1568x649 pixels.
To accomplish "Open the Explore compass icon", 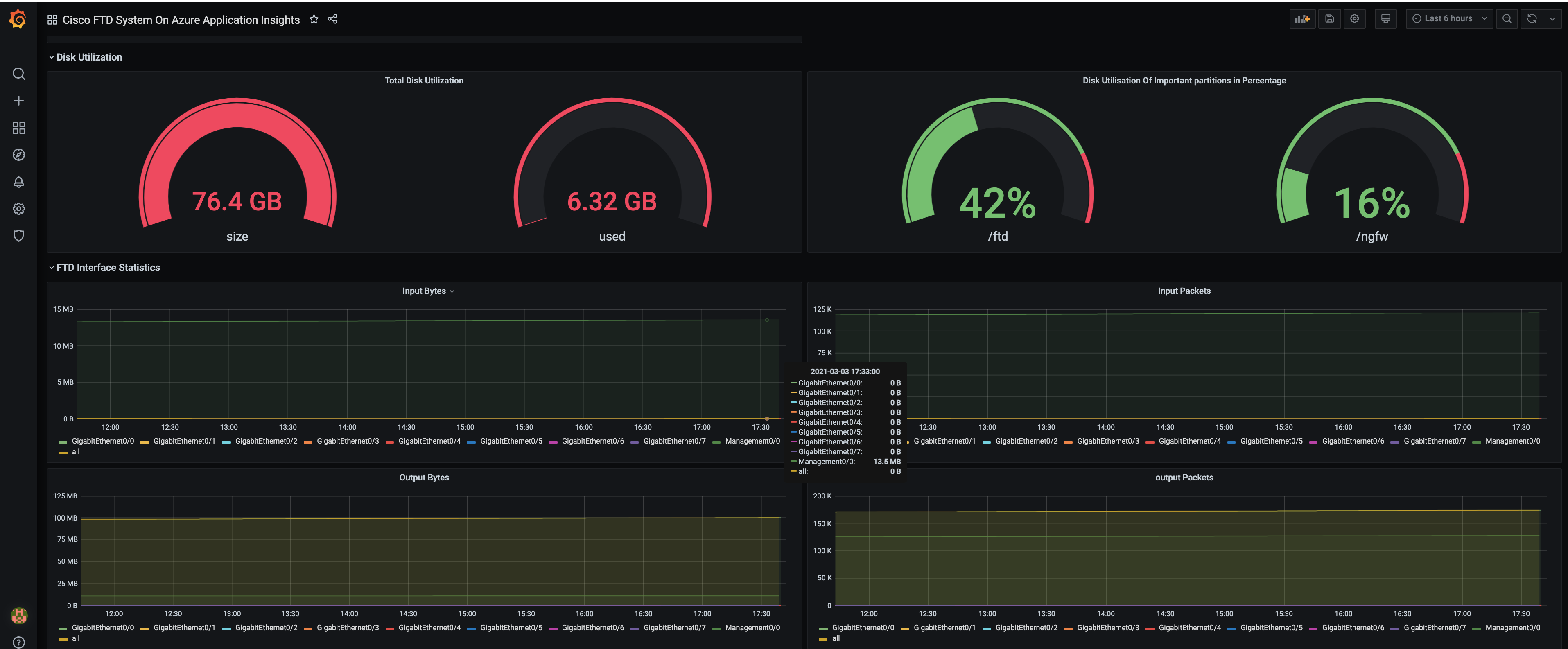I will pyautogui.click(x=19, y=155).
